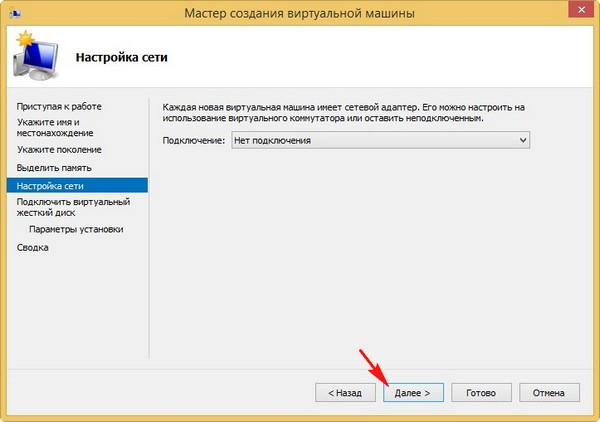The image size is (600, 422).
Task: Click the Далее > button
Action: tap(413, 393)
